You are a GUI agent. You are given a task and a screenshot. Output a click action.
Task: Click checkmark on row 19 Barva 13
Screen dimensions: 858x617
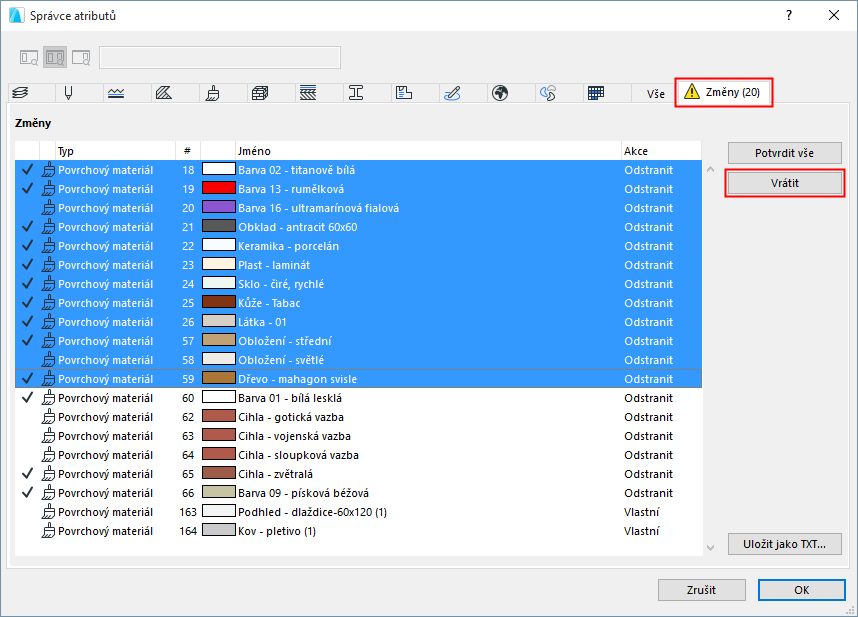coord(27,189)
